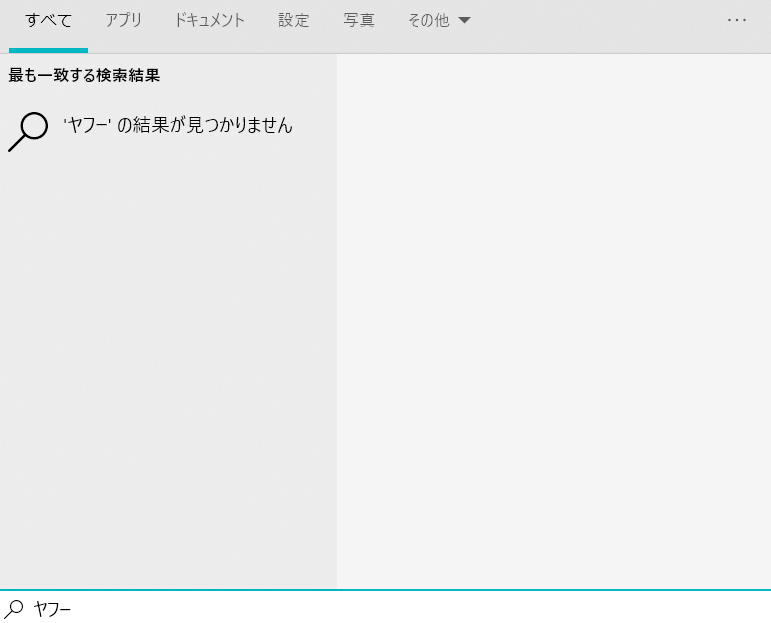Image resolution: width=771 pixels, height=623 pixels.
Task: Select the すべて tab
Action: (x=49, y=21)
